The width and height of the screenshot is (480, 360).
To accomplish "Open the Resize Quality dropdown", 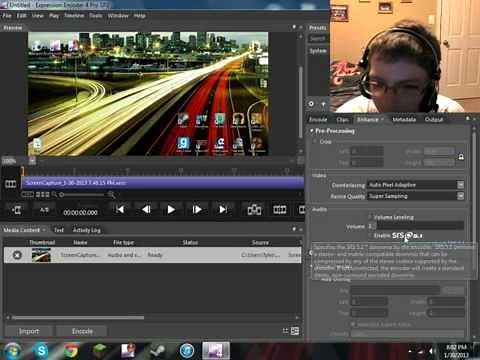I will tap(461, 196).
